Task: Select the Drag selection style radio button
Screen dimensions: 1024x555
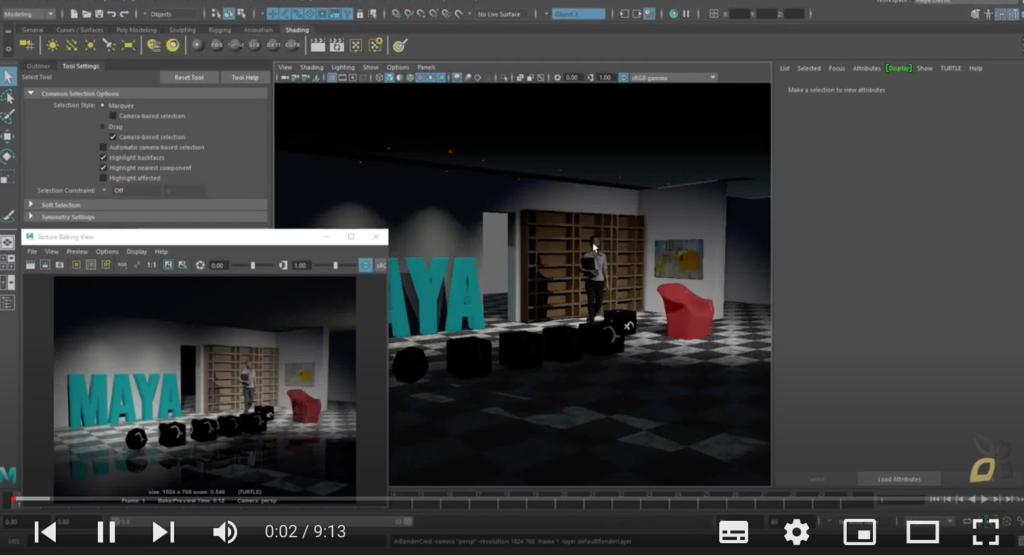Action: (103, 127)
